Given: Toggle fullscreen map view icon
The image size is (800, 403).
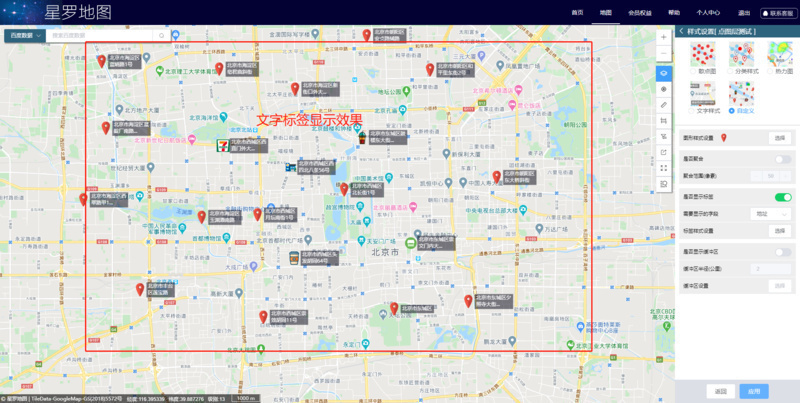Looking at the screenshot, I should tap(664, 168).
